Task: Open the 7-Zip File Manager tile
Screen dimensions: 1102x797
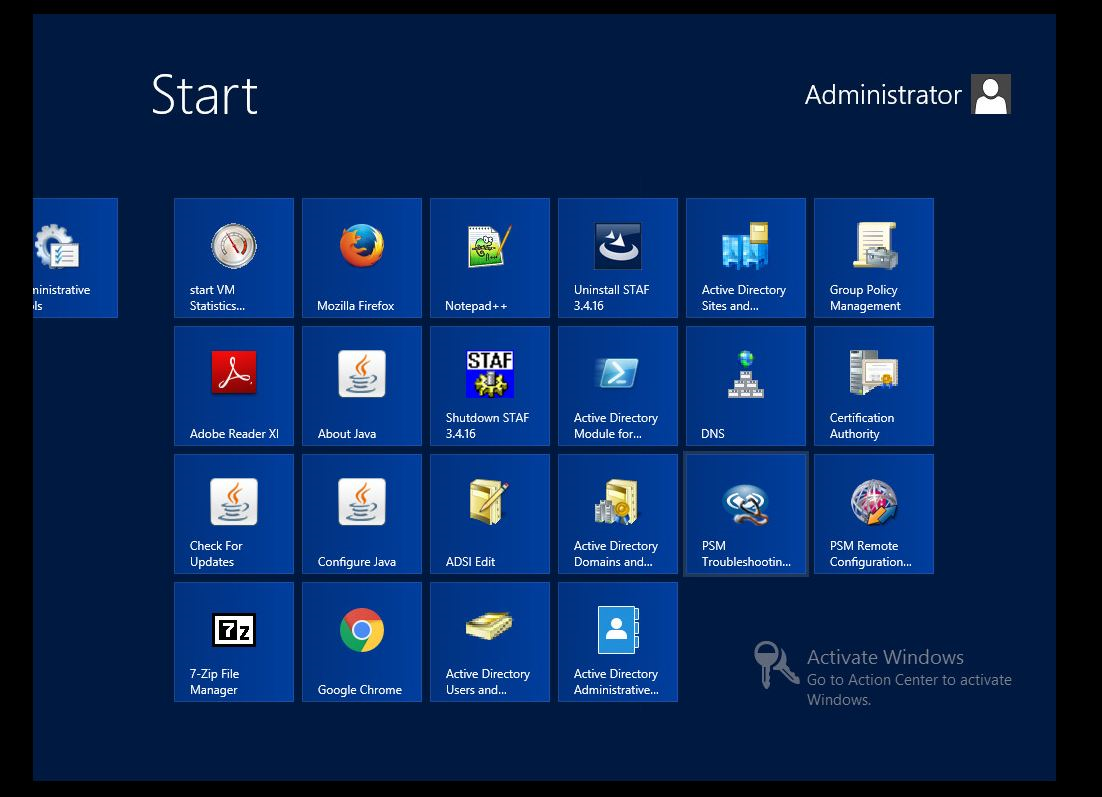Action: [x=233, y=642]
